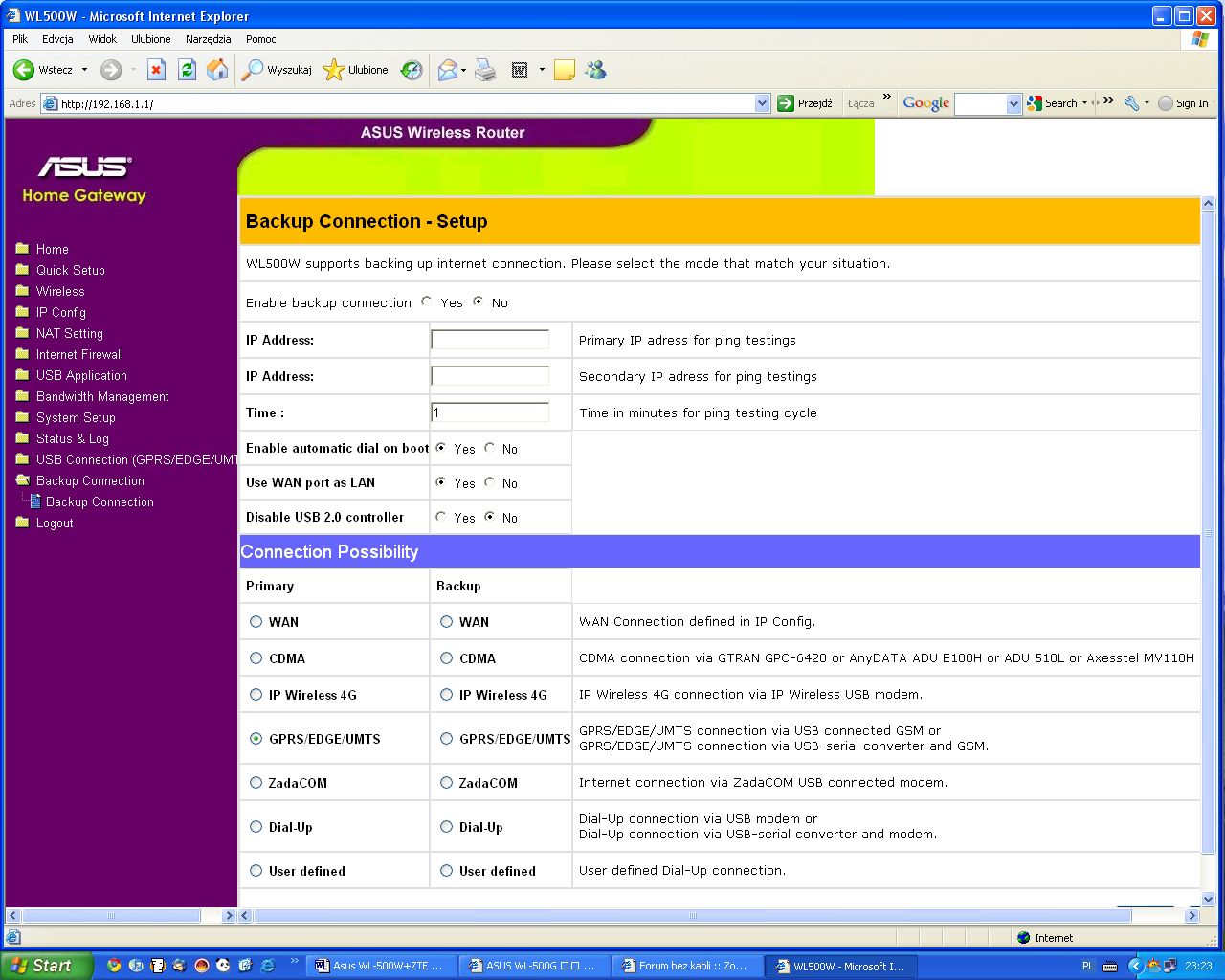The image size is (1225, 980).
Task: Click the Backup Connection page document icon
Action: (35, 501)
